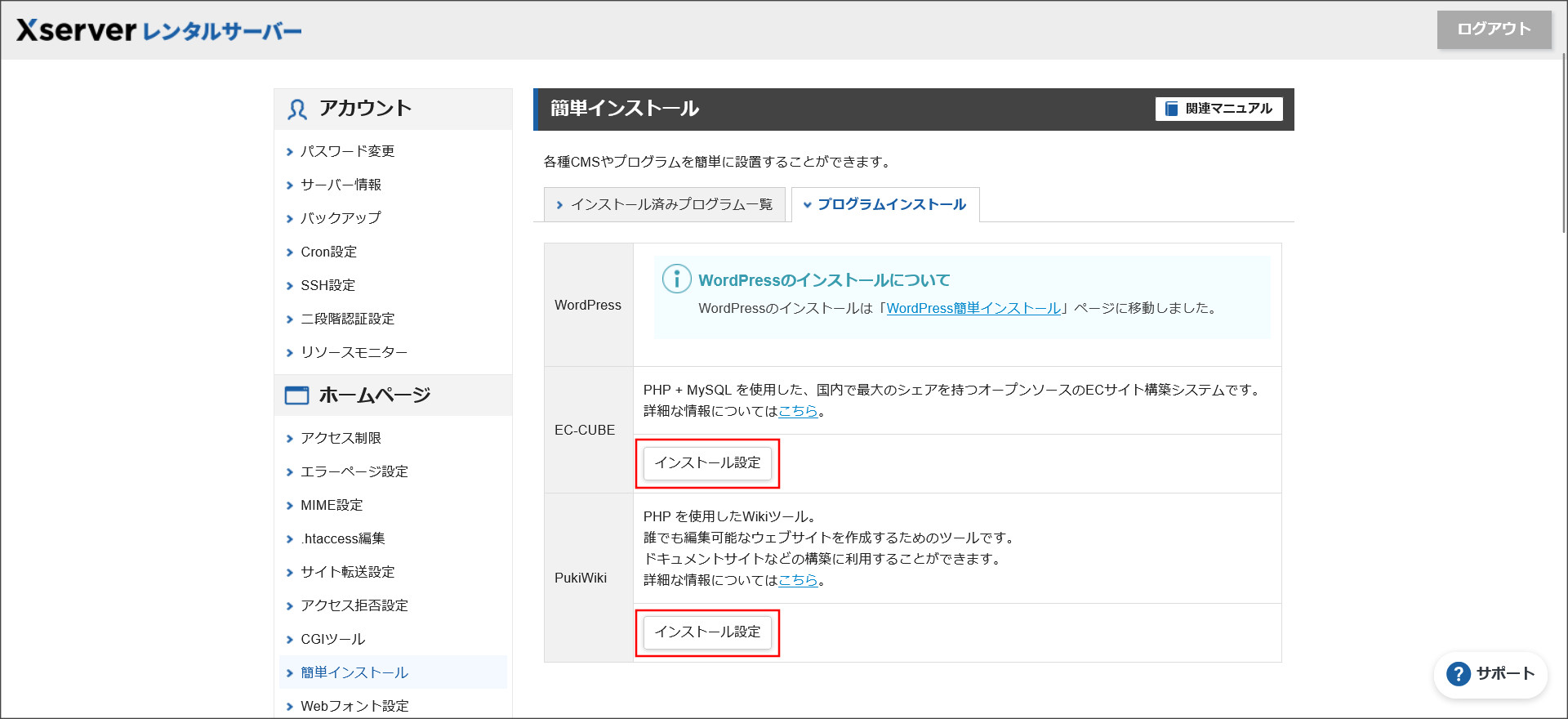This screenshot has height=719, width=1568.
Task: Follow the こちら link in PukiWiki description
Action: 798,580
